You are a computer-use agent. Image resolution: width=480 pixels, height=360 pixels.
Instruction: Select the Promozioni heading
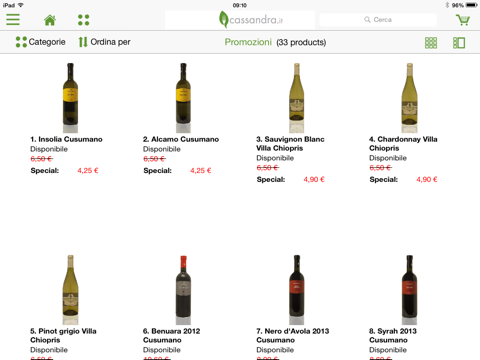pyautogui.click(x=248, y=42)
